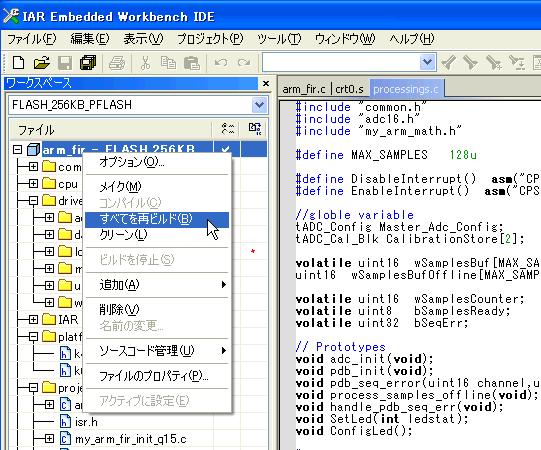Collapse the platf folder tree node
Screen dimensions: 541x450
[33, 336]
